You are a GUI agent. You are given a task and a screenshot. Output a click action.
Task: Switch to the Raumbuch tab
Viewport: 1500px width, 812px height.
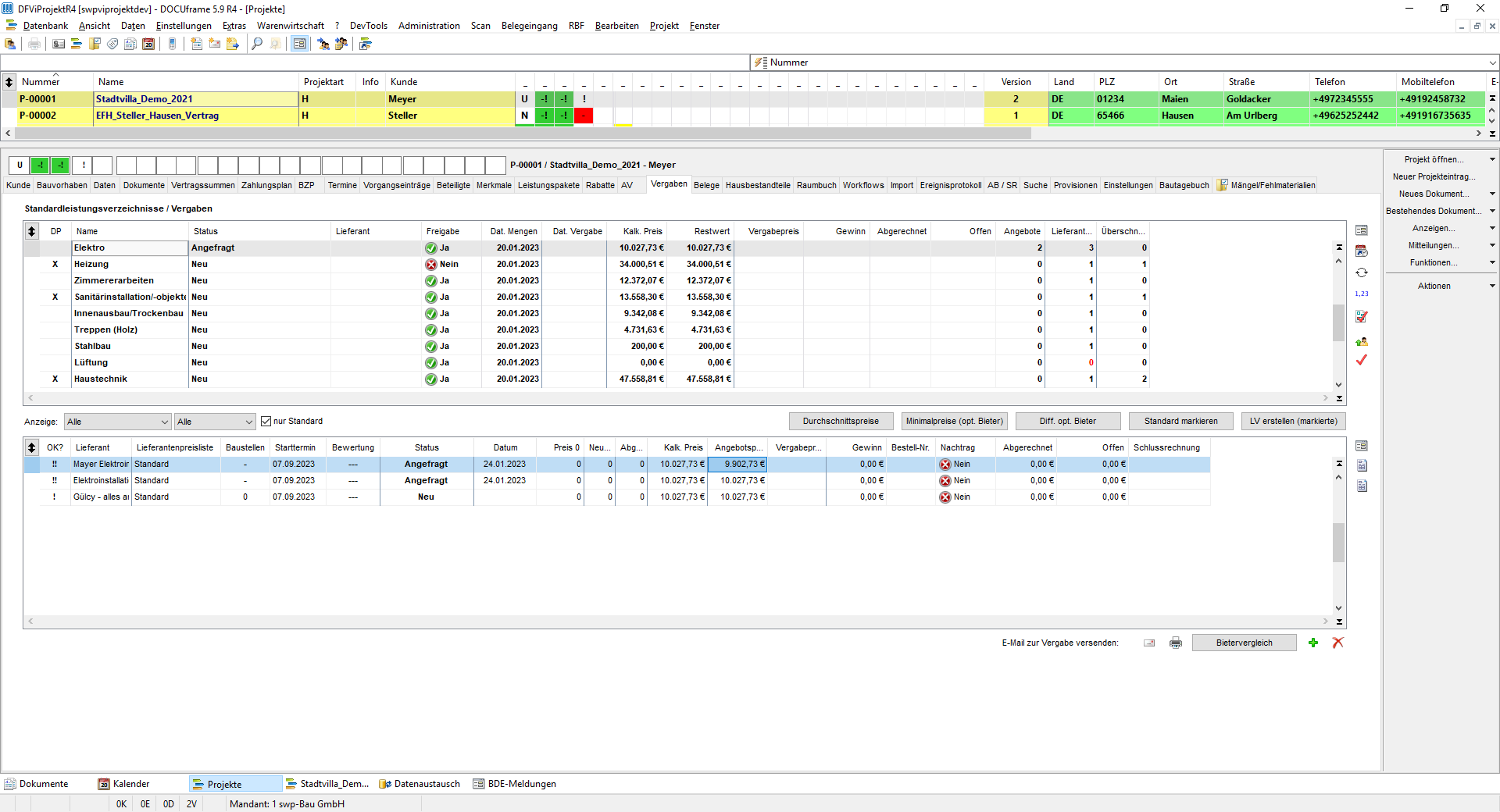coord(816,185)
